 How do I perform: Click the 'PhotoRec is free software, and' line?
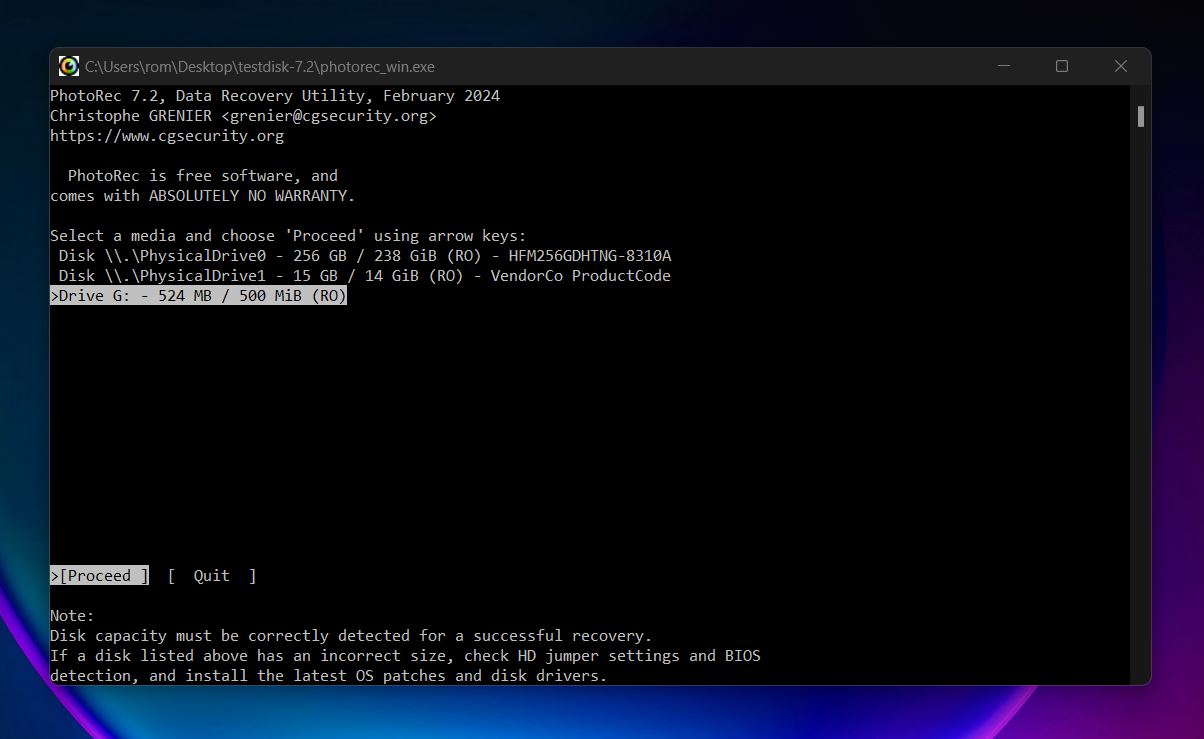[x=203, y=176]
